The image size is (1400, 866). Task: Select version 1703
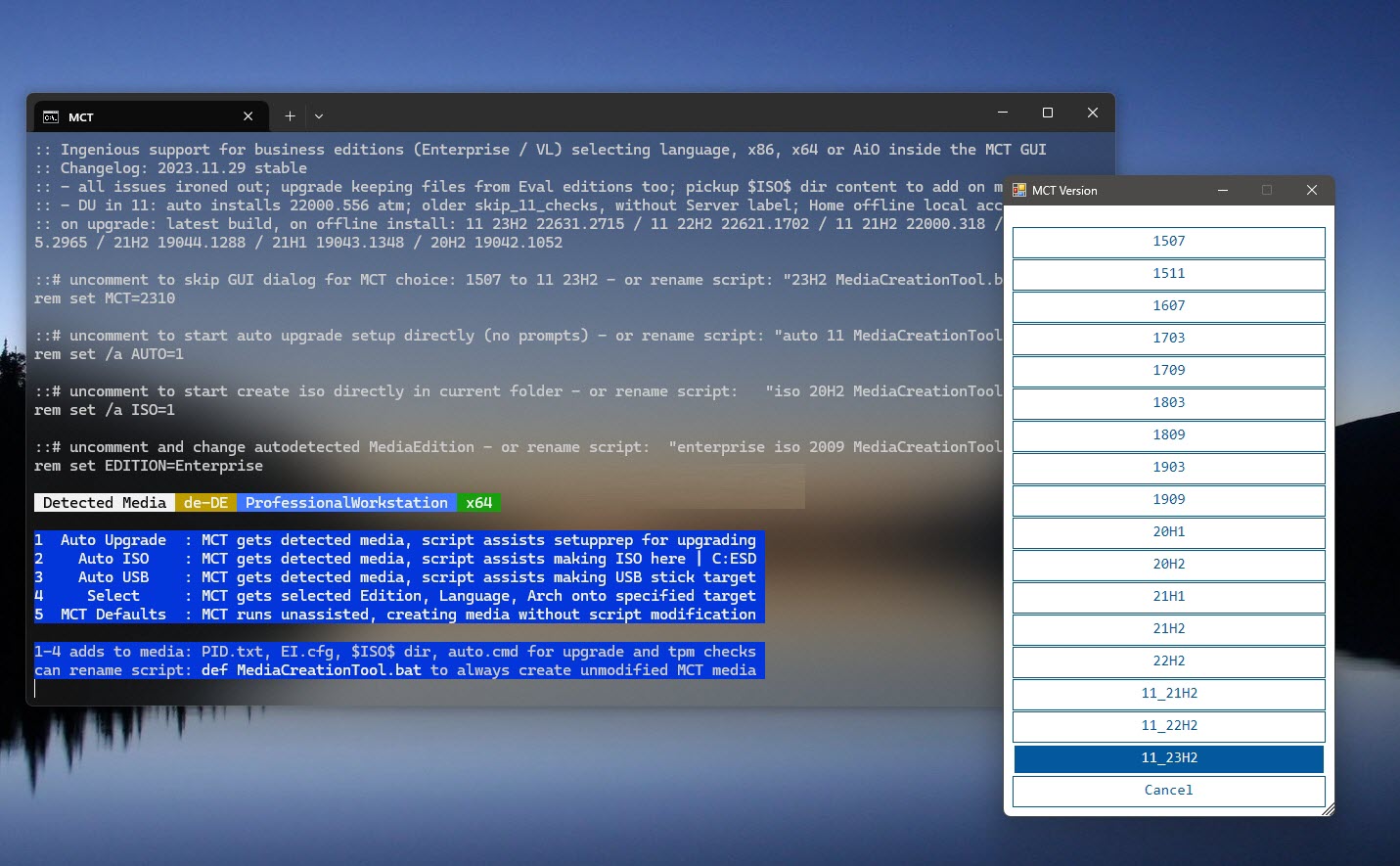(1168, 339)
